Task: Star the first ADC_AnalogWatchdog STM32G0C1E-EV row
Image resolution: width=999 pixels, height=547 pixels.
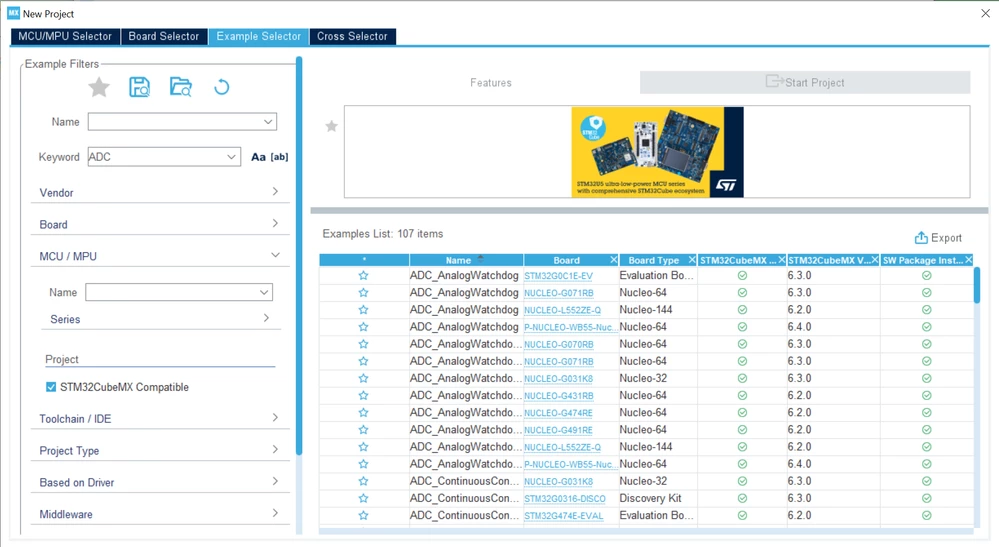Action: [x=363, y=276]
